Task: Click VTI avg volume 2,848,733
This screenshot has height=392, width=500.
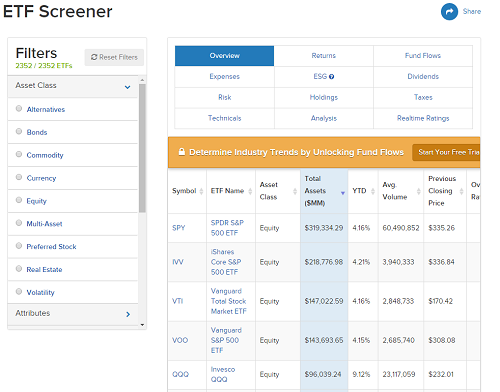Action: [398, 301]
